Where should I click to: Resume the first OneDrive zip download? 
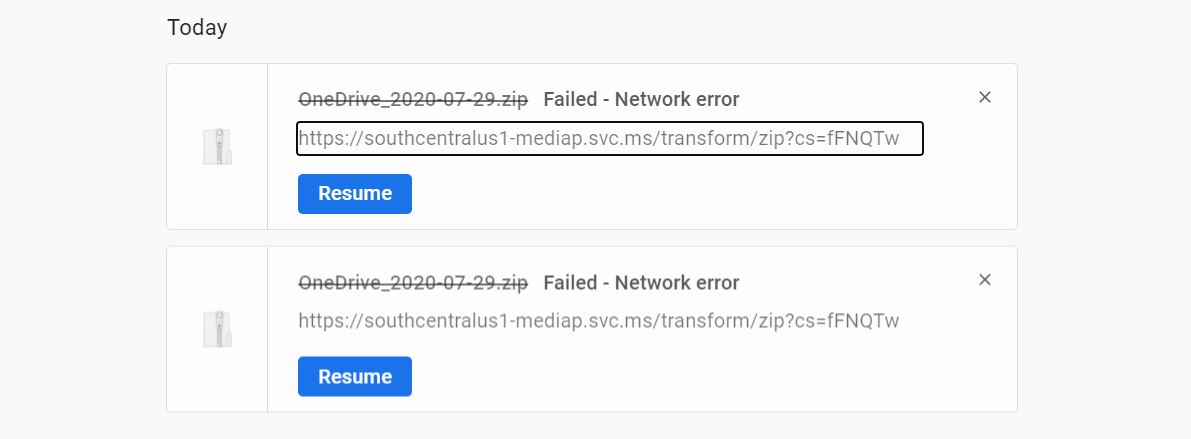pos(355,194)
